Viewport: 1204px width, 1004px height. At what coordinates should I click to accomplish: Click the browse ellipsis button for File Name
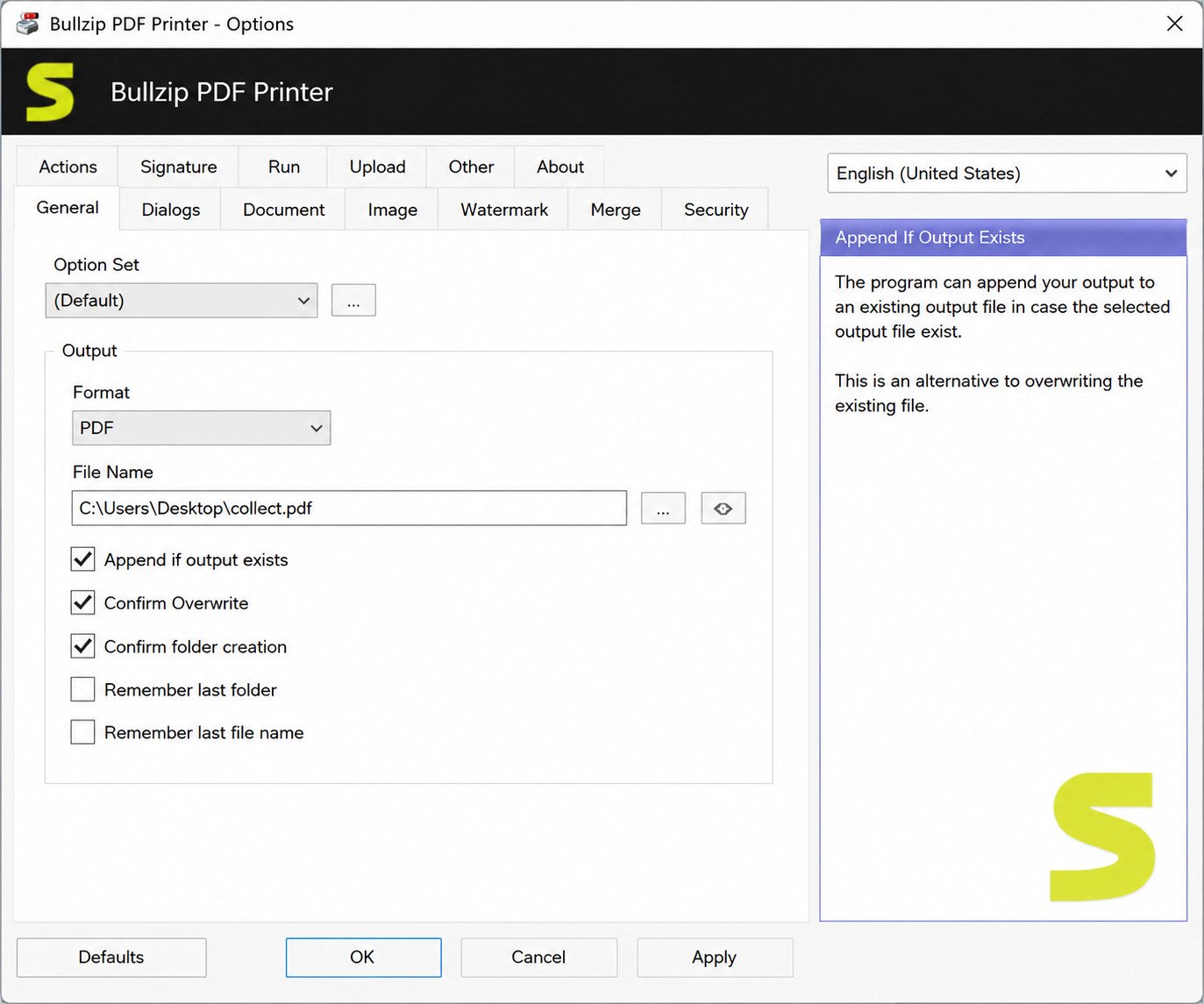(663, 509)
